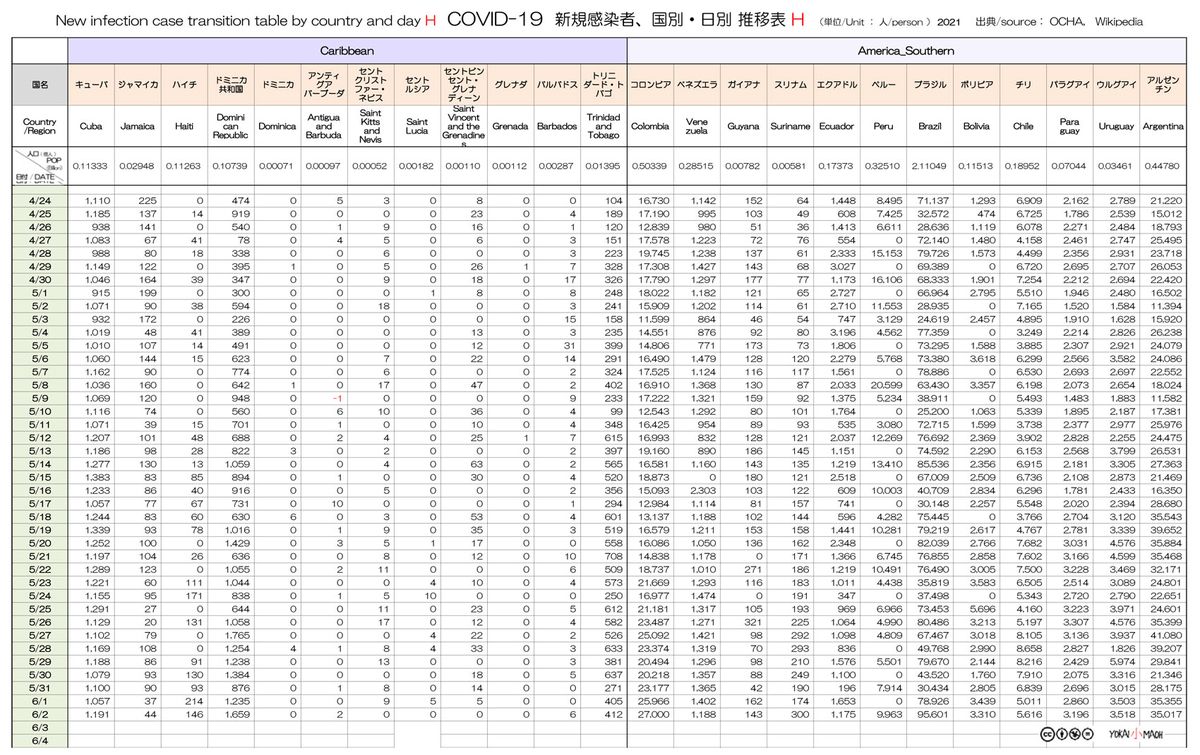Click the POP / DATE diagonal header cell

click(40, 165)
